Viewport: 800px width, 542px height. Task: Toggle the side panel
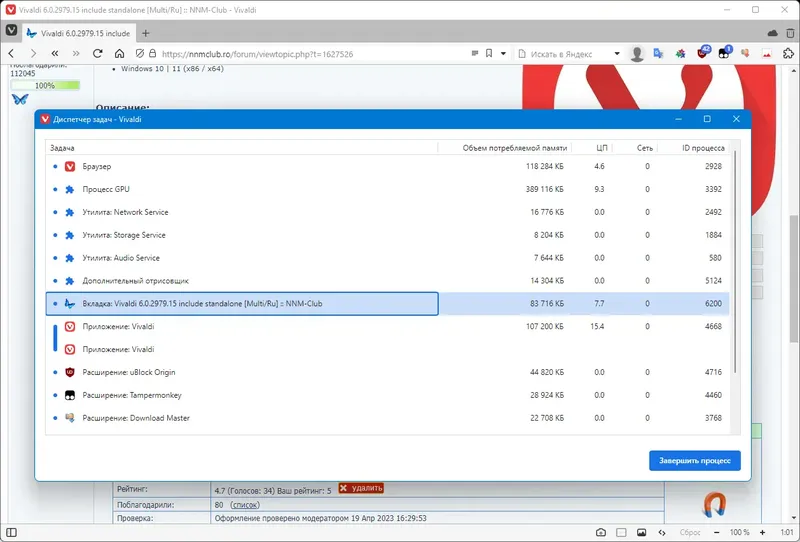coord(11,532)
